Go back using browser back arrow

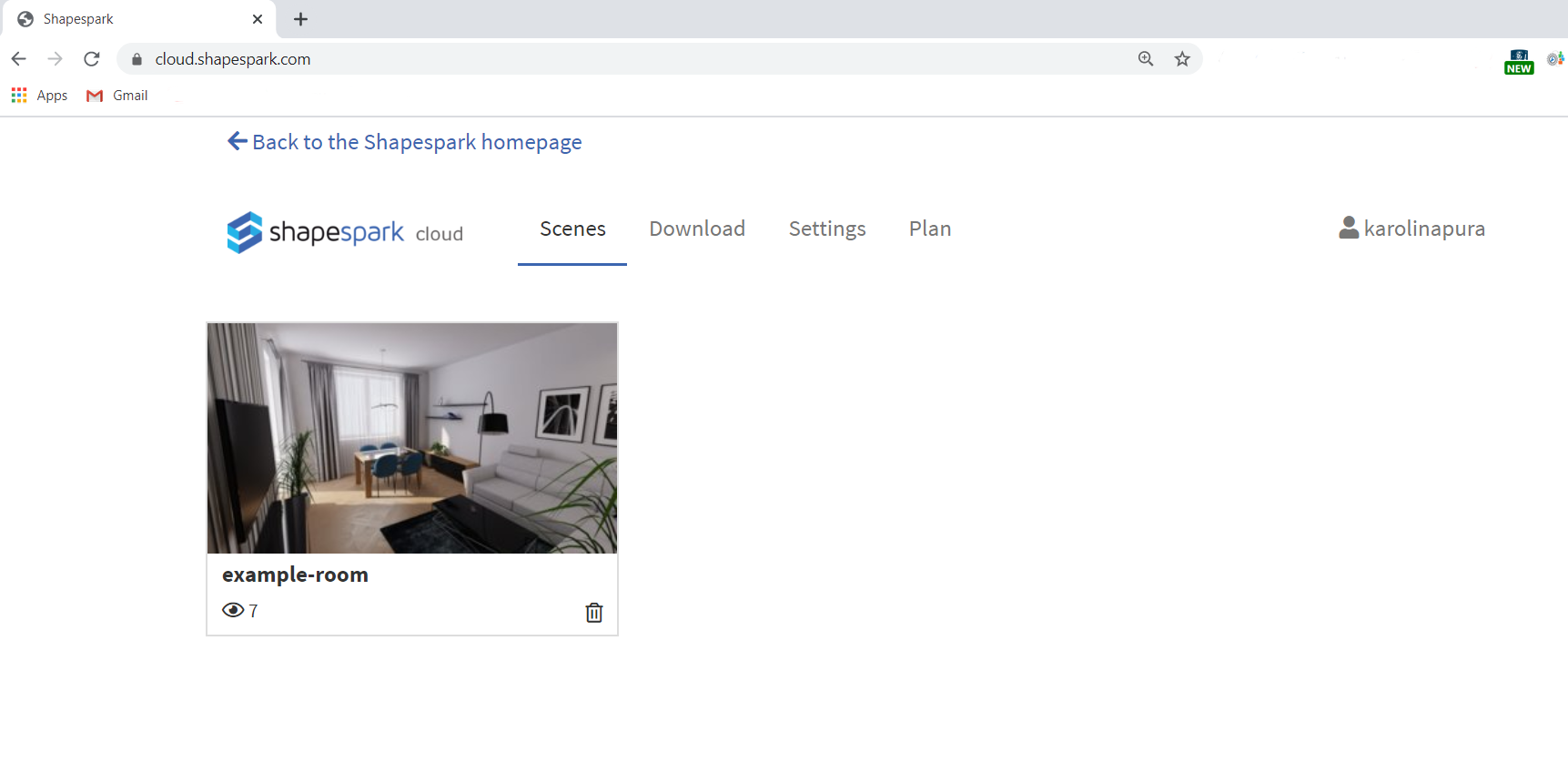(19, 59)
